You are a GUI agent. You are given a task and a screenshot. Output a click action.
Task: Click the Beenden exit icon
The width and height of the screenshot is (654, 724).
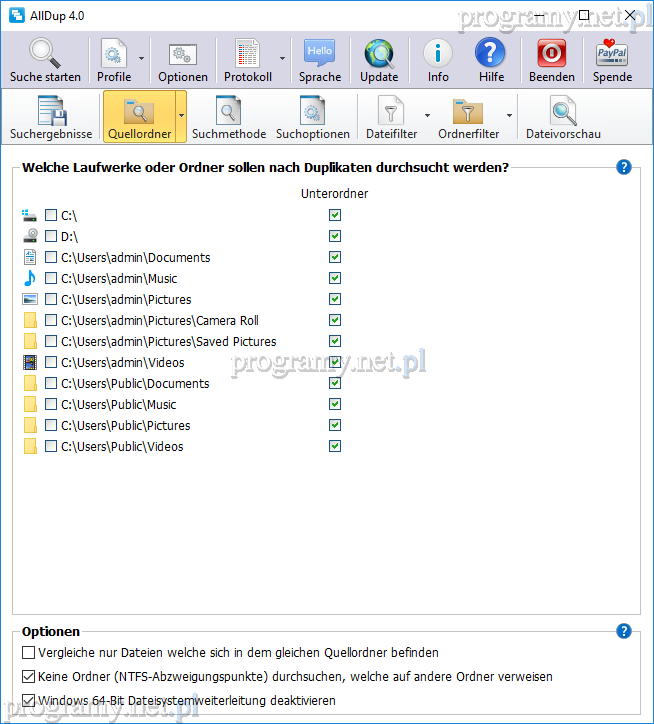click(551, 60)
